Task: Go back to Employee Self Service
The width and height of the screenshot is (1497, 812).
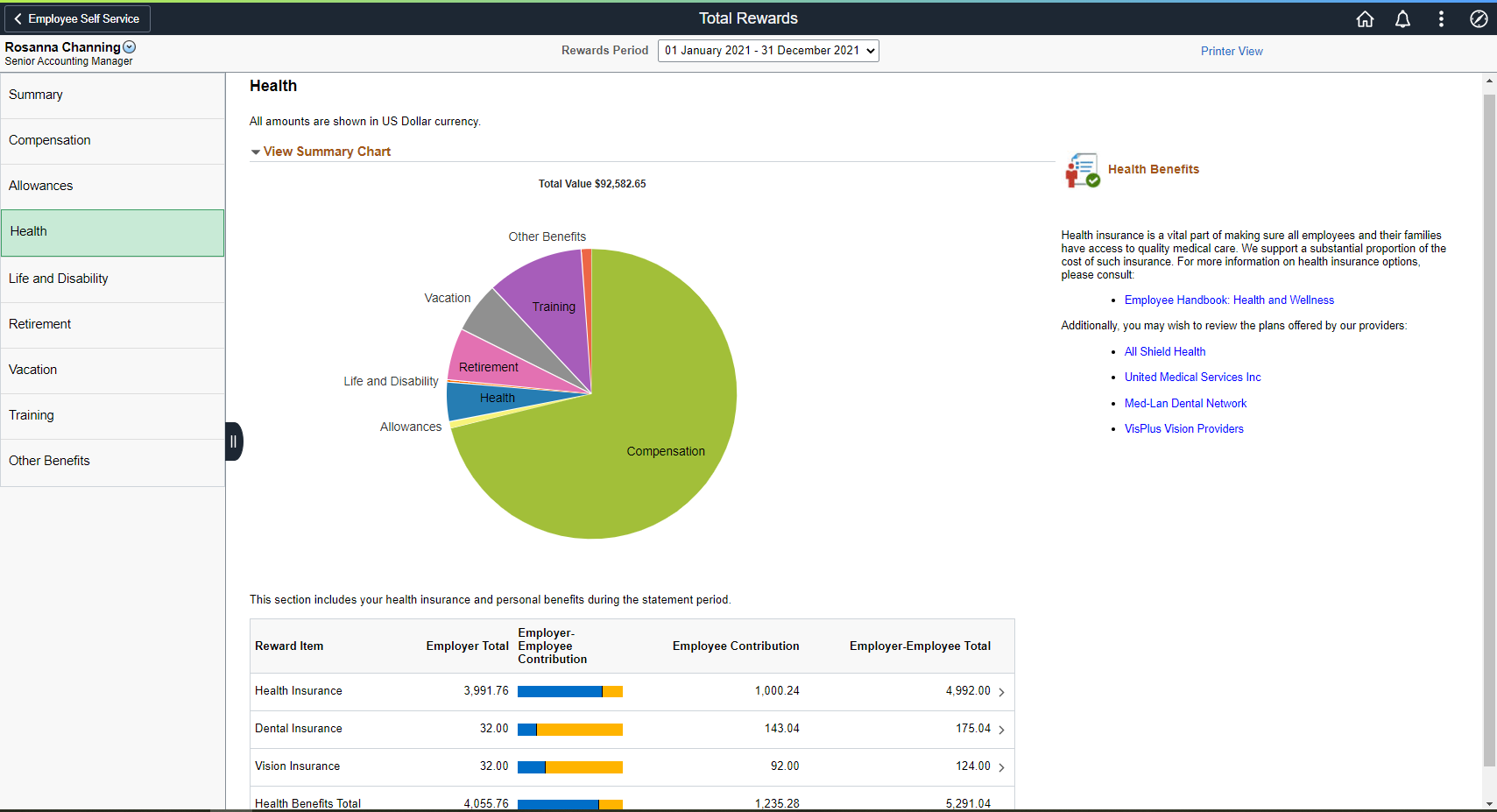Action: [x=76, y=18]
